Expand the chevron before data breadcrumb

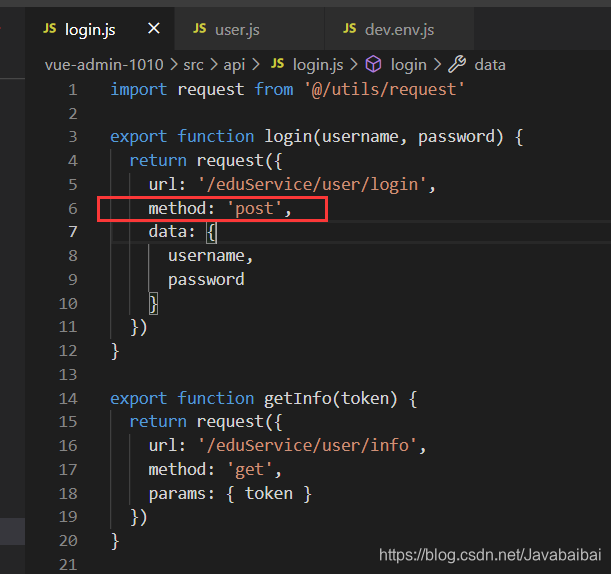tap(437, 64)
